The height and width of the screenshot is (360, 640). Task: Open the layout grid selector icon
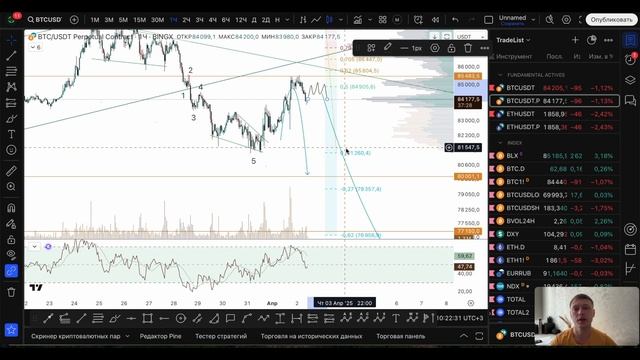pyautogui.click(x=382, y=20)
